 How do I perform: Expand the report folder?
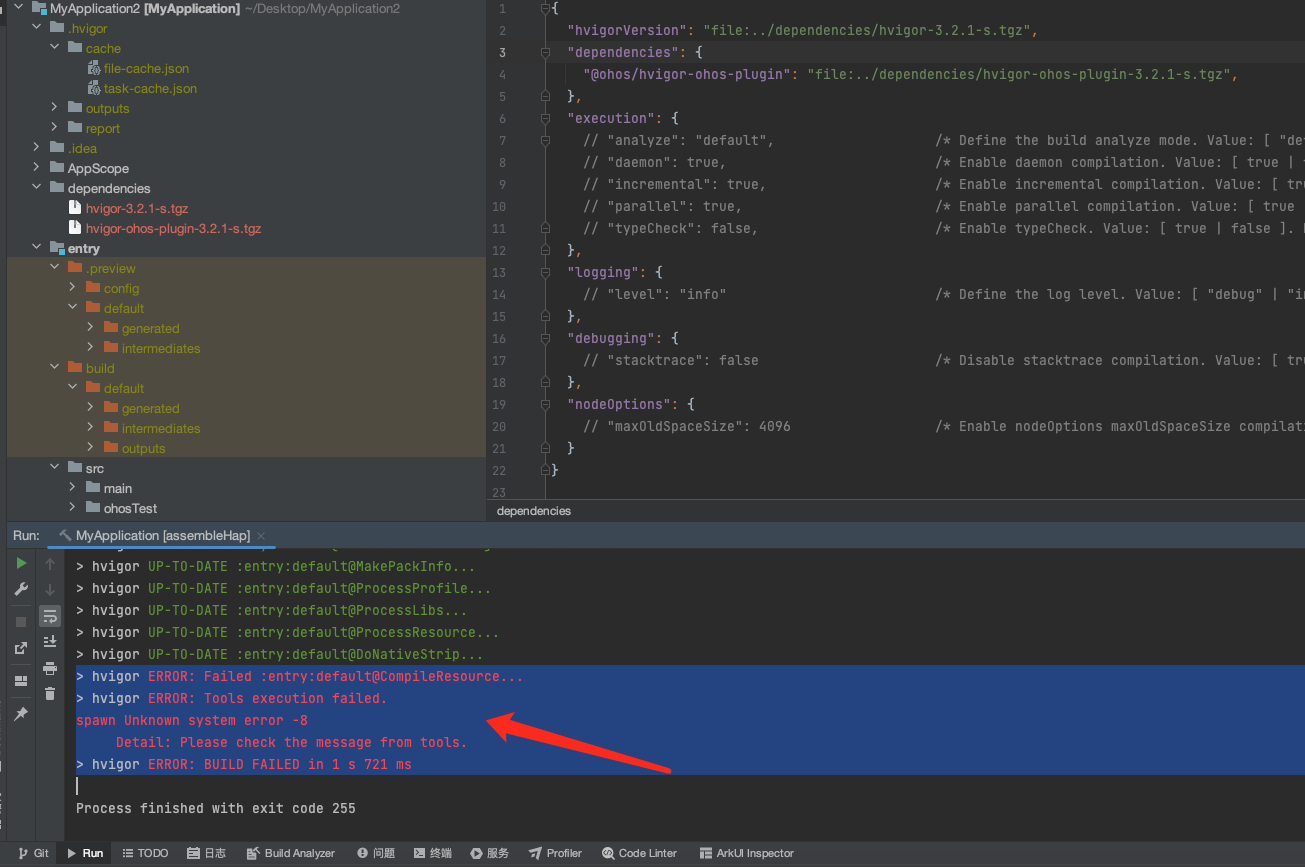(55, 128)
